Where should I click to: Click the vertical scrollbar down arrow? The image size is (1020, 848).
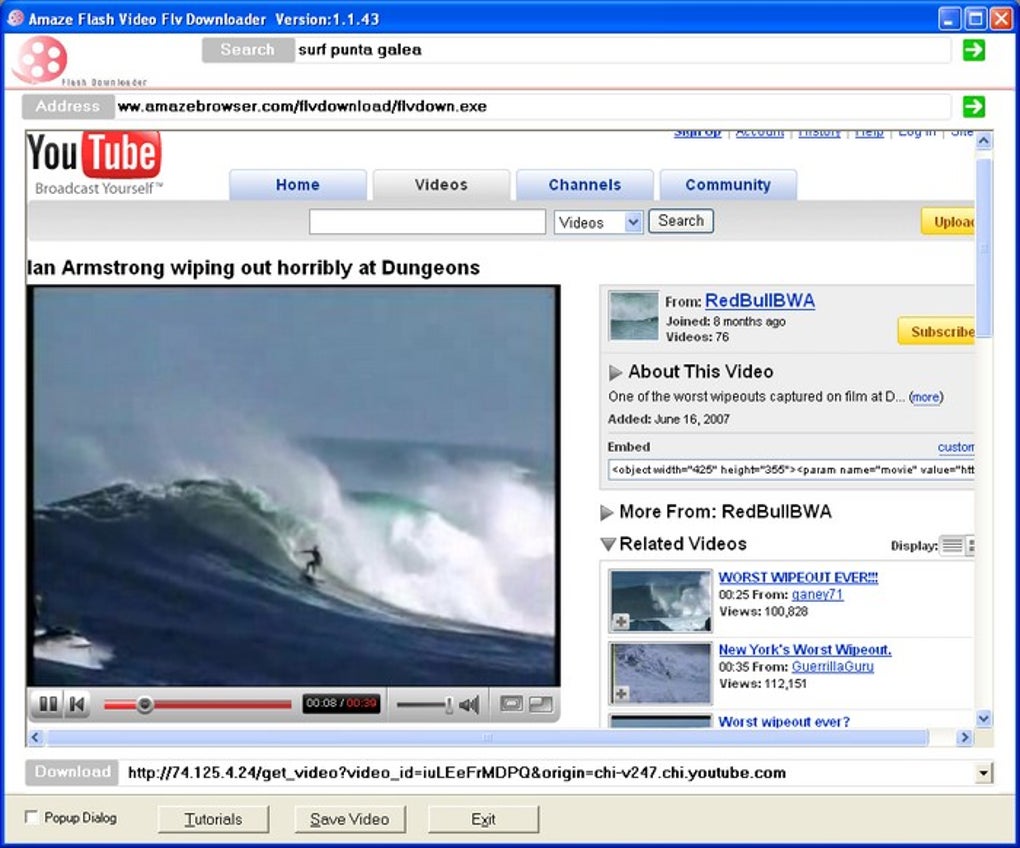984,719
